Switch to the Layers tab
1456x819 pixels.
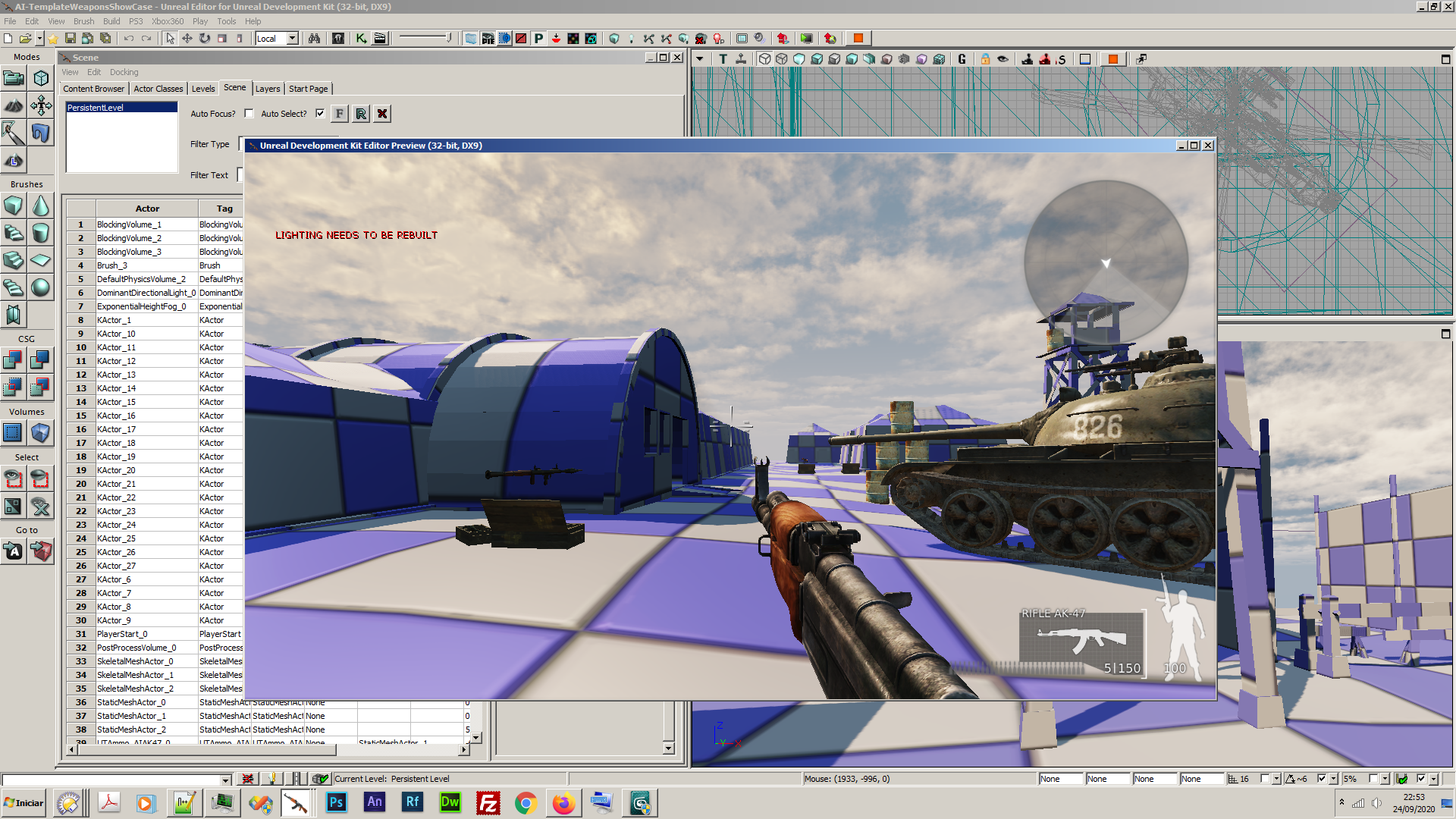pos(268,89)
